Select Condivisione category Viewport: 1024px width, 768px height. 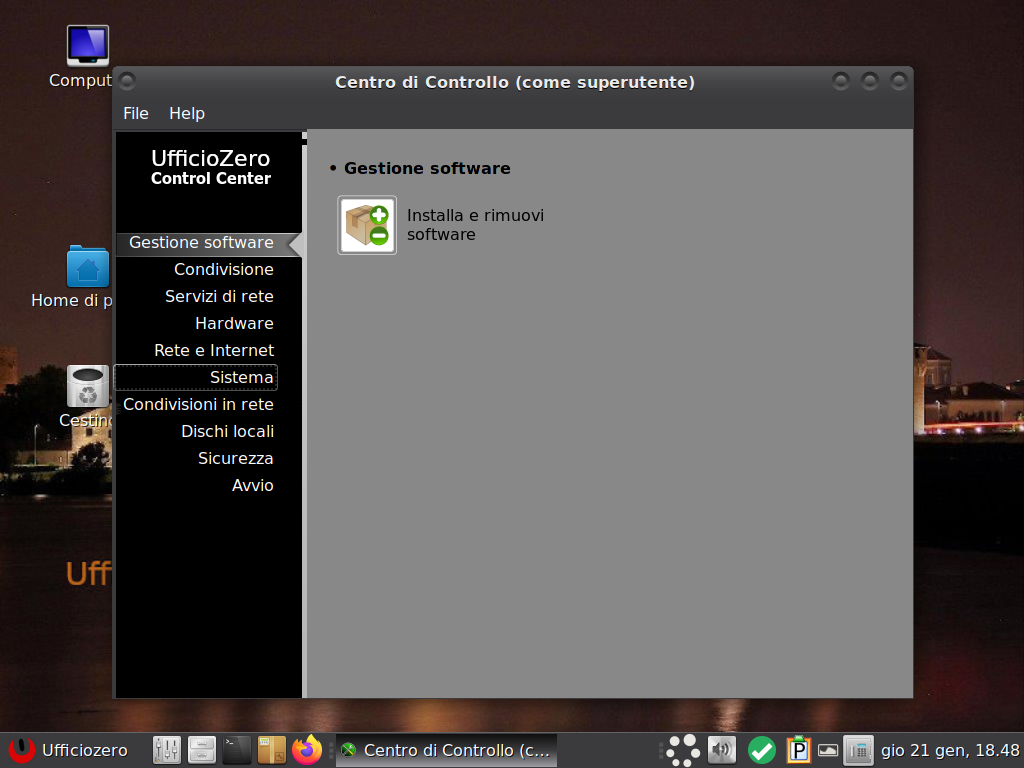(x=223, y=269)
